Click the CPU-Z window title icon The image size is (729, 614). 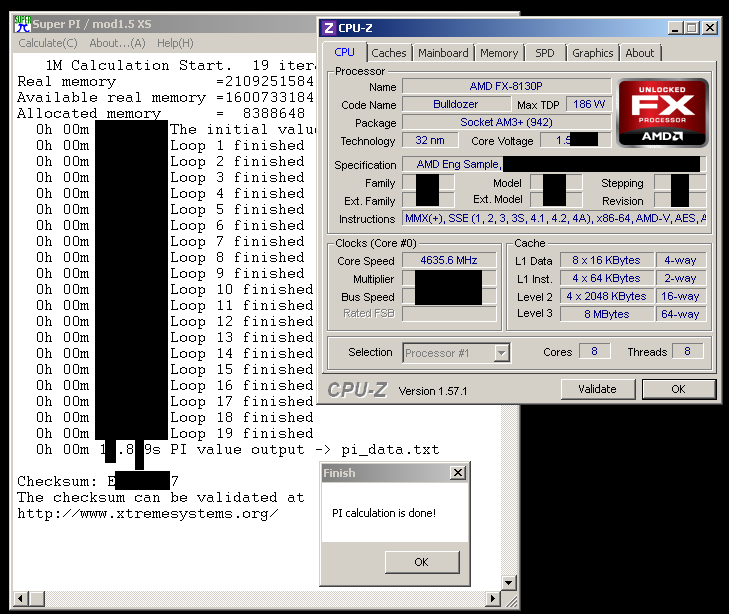[329, 28]
